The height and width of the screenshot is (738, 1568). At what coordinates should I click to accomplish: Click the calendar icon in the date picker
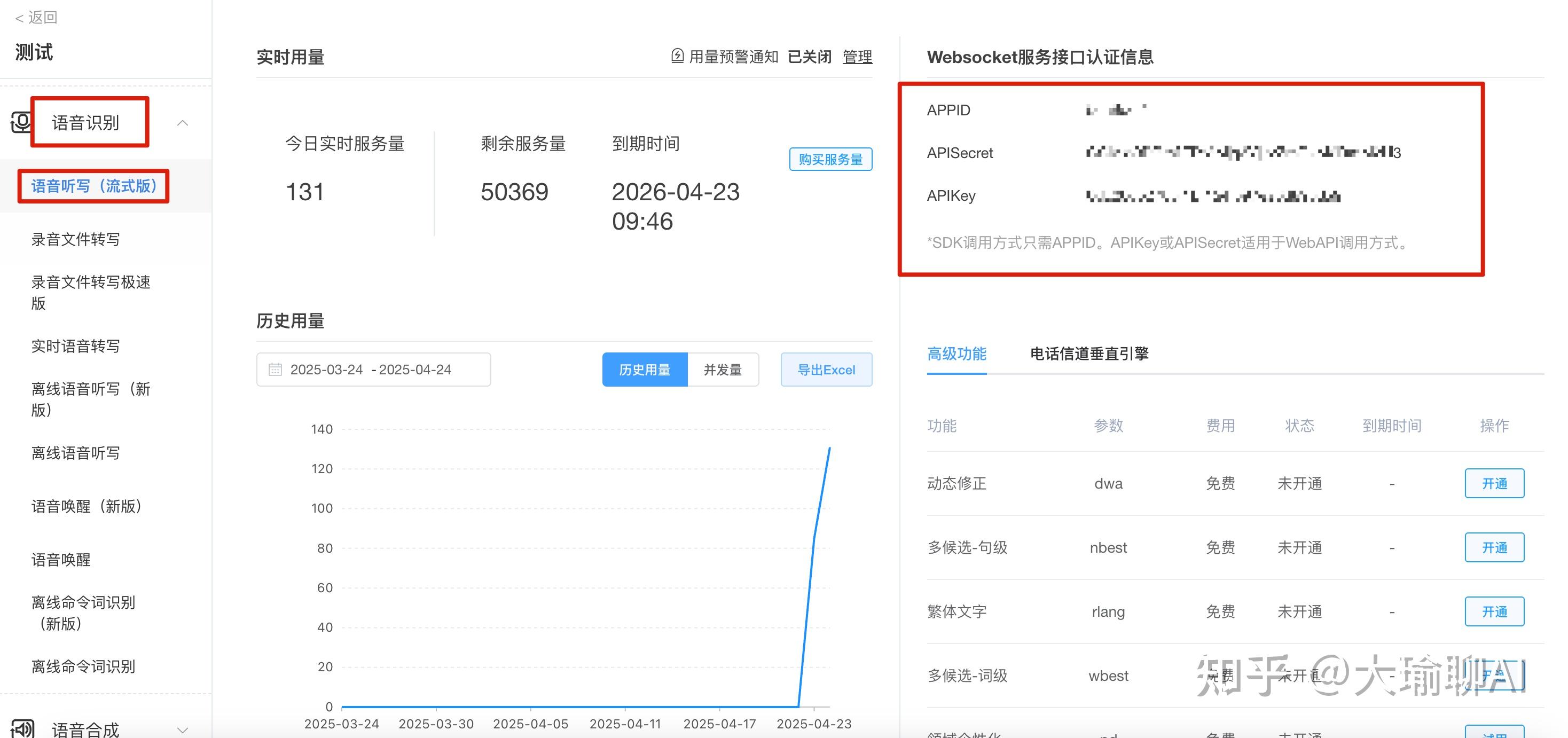[x=276, y=368]
